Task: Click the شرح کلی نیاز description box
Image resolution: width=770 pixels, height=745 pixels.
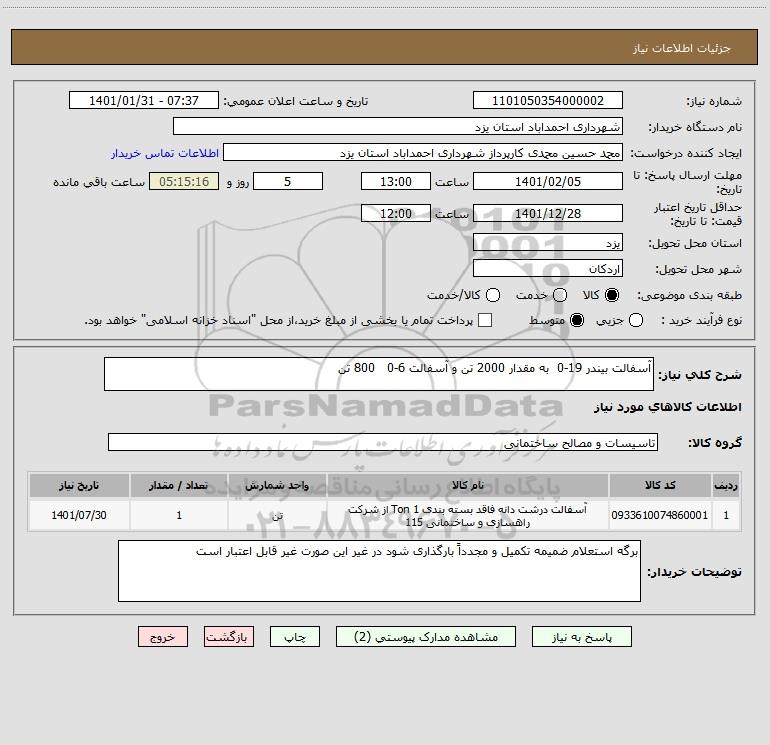Action: [379, 374]
